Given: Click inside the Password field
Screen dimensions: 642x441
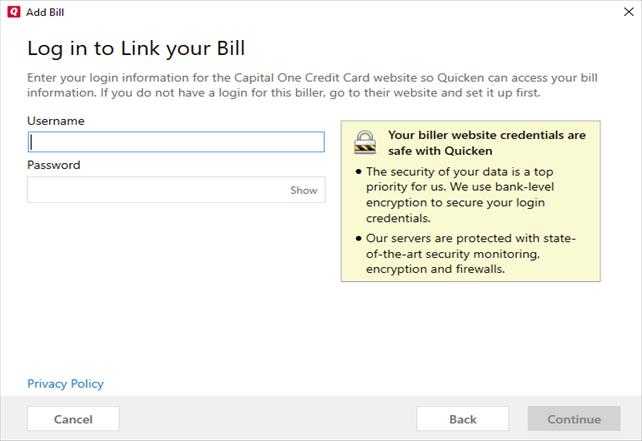Looking at the screenshot, I should (155, 190).
